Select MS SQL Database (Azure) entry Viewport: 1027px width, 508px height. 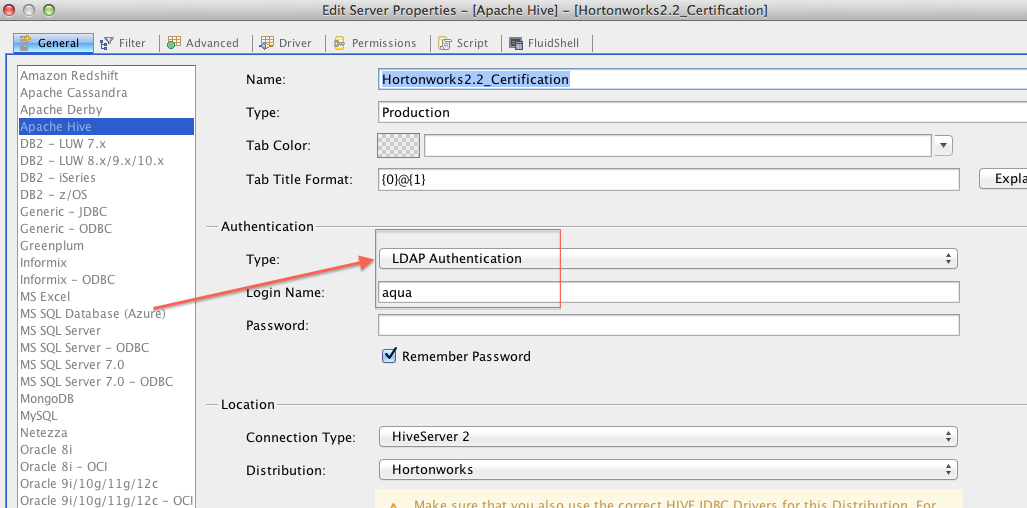coord(107,314)
